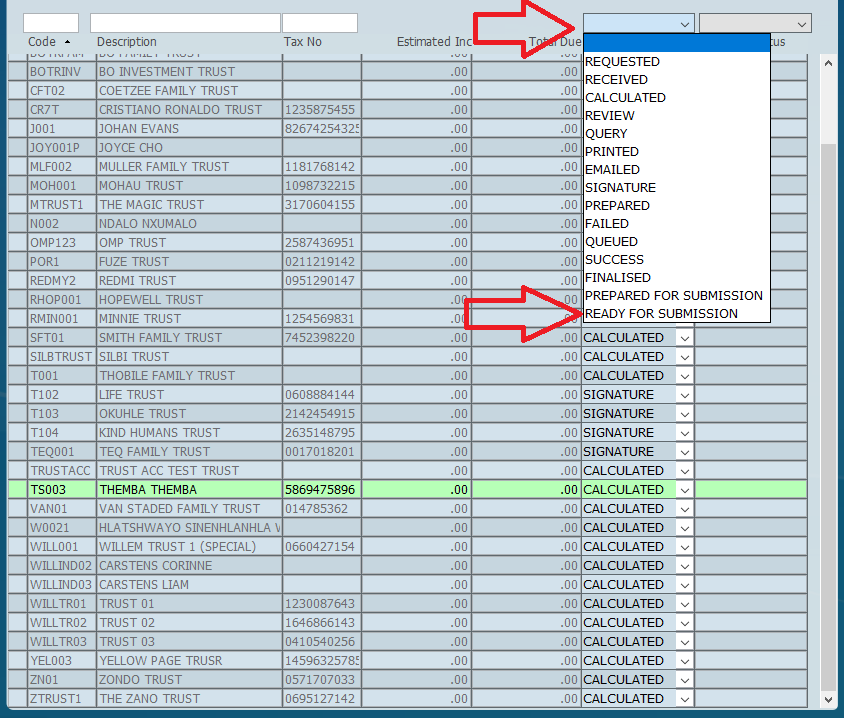Collapse the open status filter dropdown arrow
This screenshot has width=844, height=718.
point(685,23)
